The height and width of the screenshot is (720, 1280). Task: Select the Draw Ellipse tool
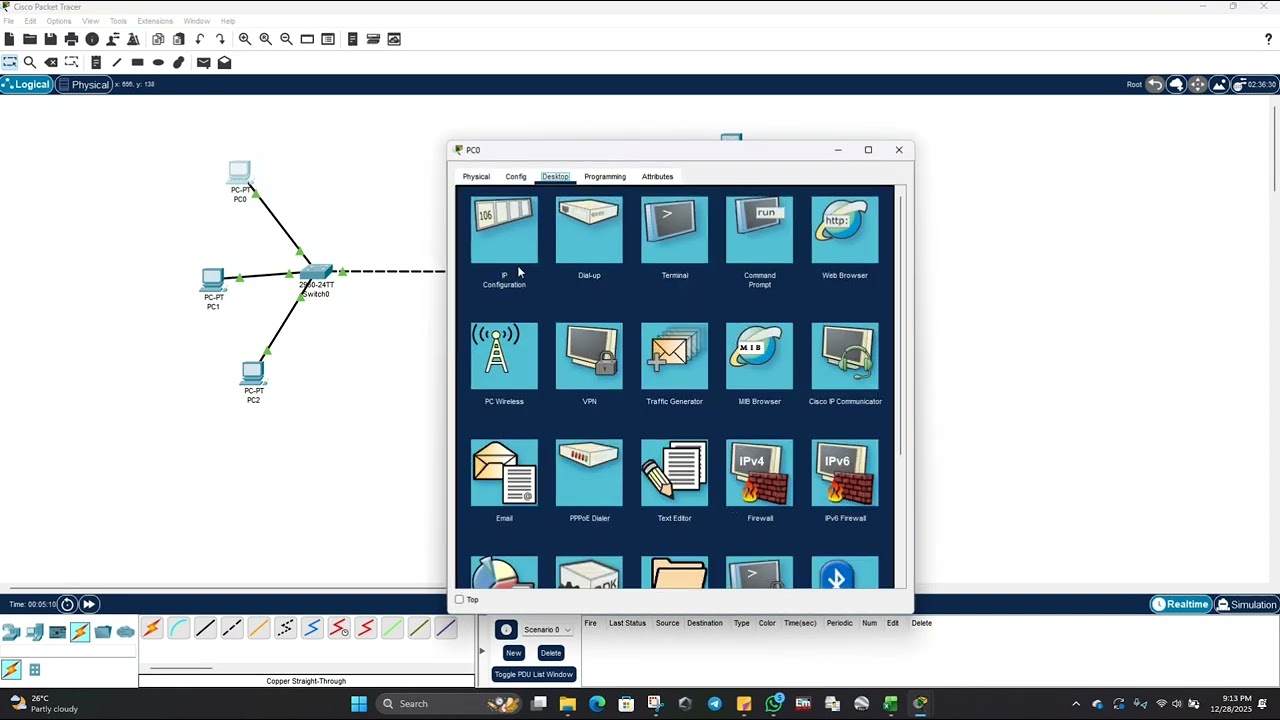coord(158,62)
